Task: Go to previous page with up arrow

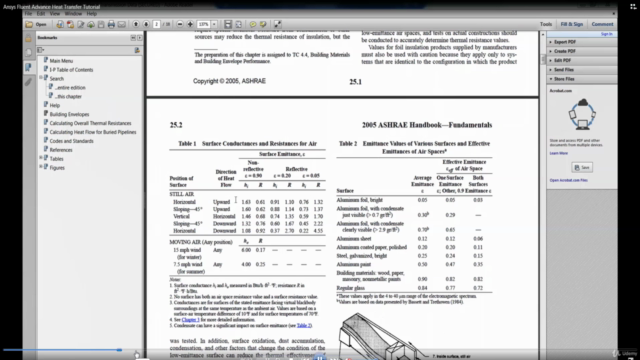Action: pos(136,24)
